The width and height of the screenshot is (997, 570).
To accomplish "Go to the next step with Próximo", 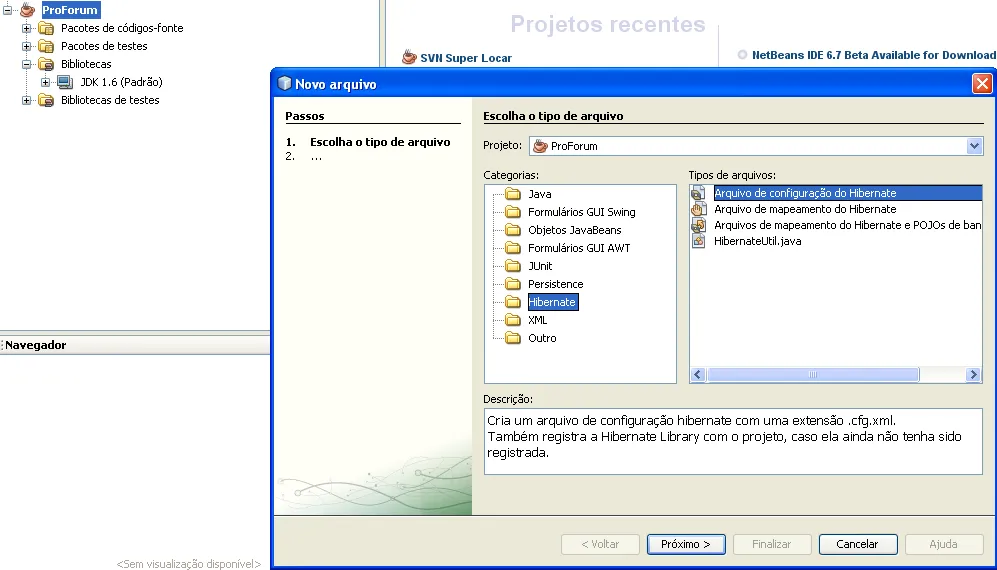I will (x=686, y=544).
